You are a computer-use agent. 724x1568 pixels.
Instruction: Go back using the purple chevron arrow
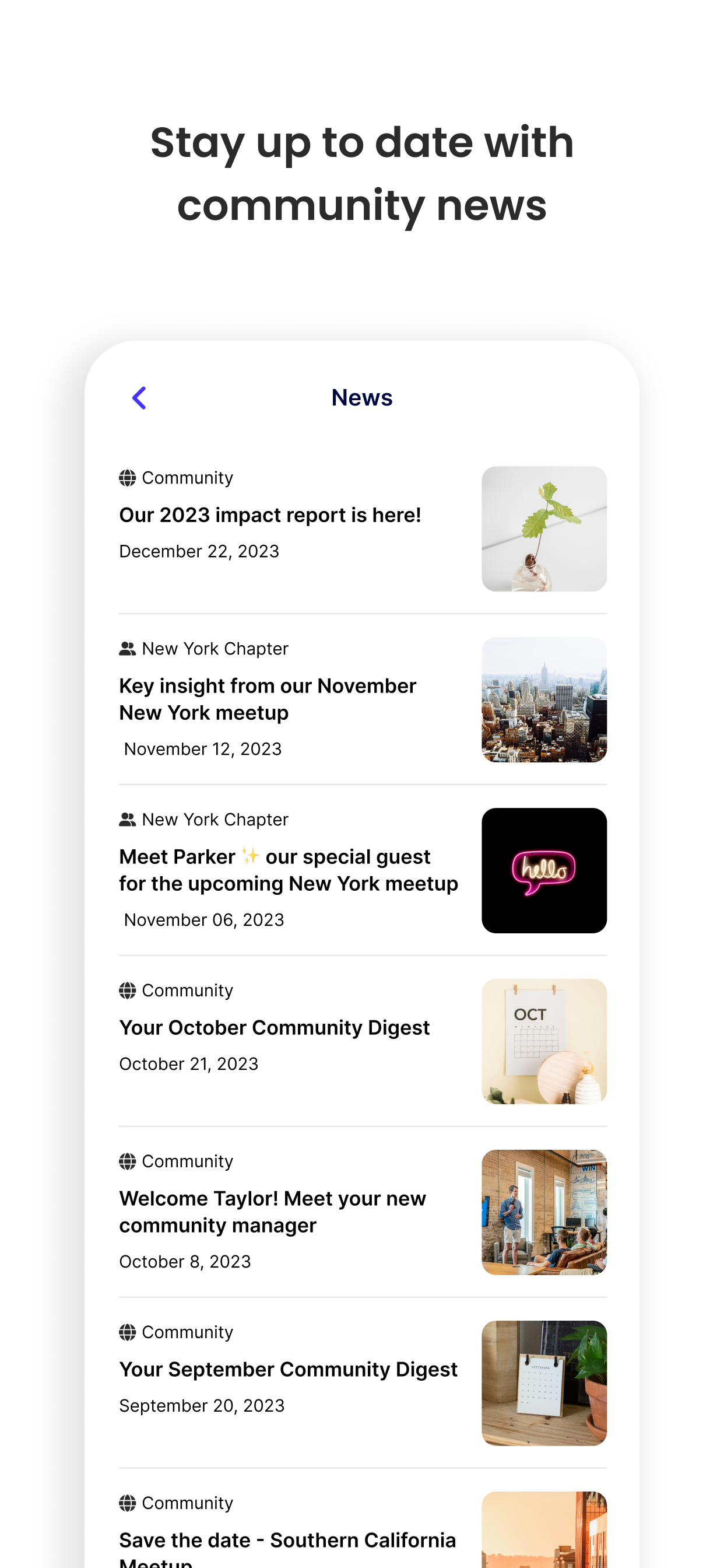point(139,398)
